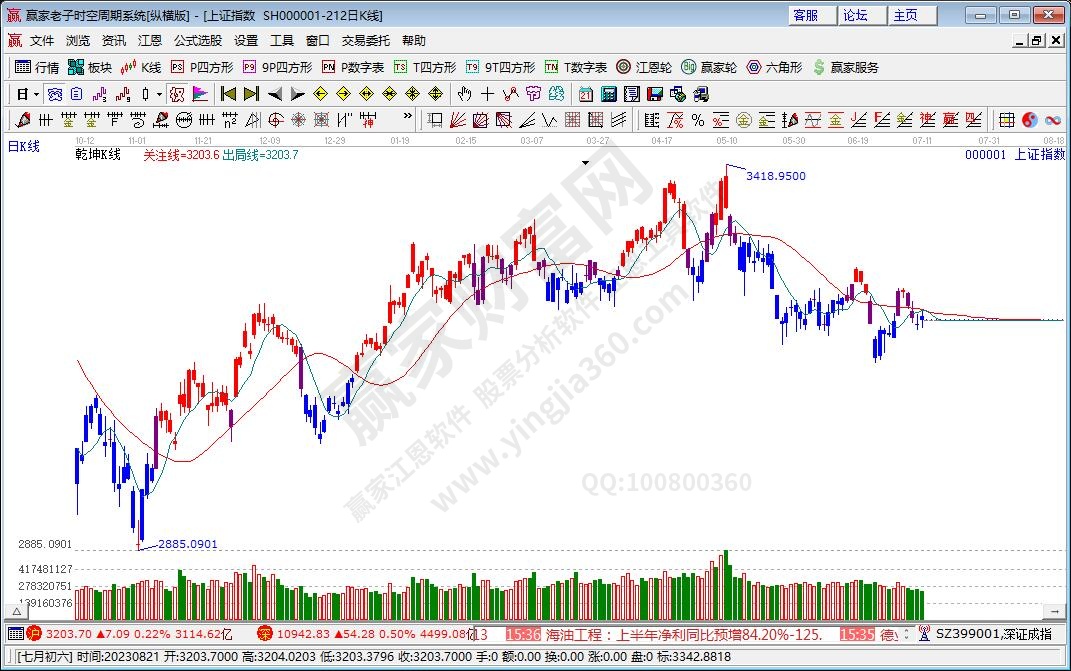Open the candlestick style dropdown arrow

point(159,94)
